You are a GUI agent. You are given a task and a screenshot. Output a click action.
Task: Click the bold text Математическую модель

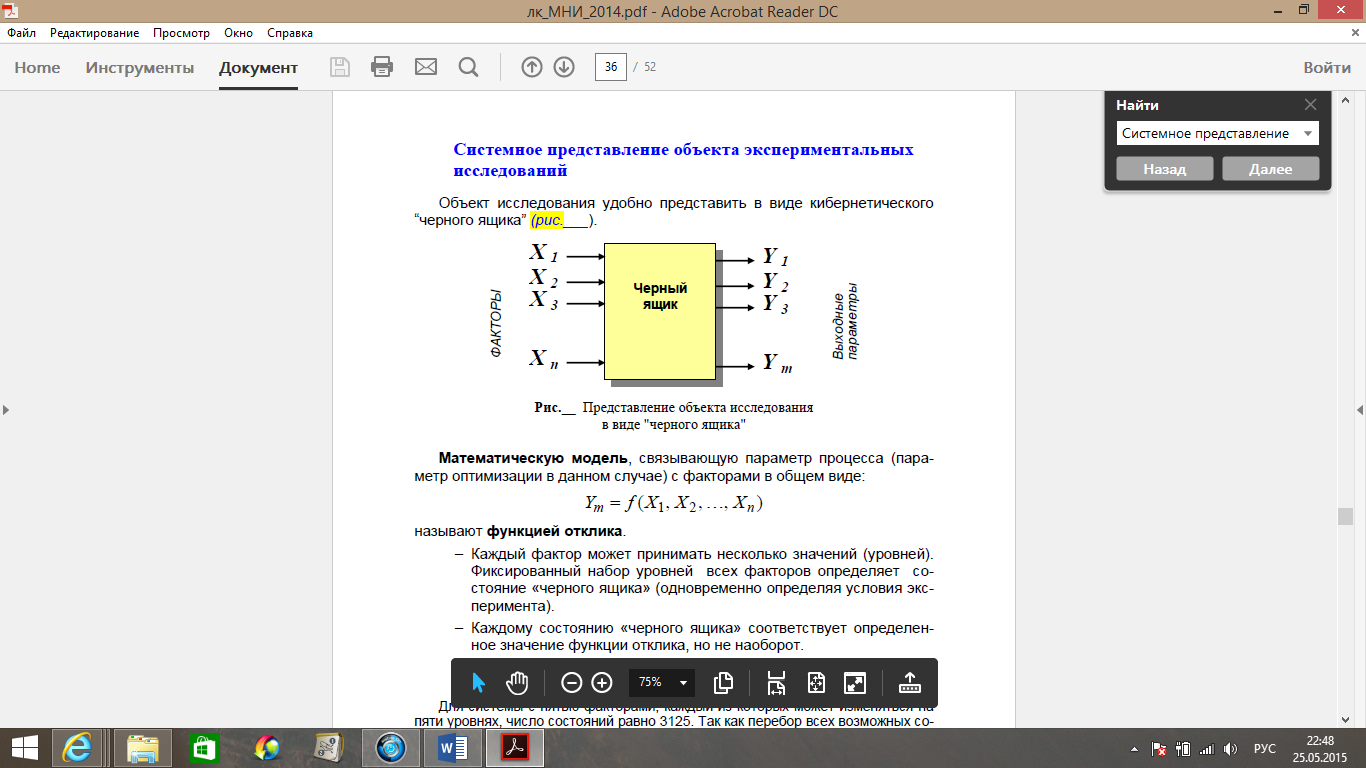pos(532,458)
